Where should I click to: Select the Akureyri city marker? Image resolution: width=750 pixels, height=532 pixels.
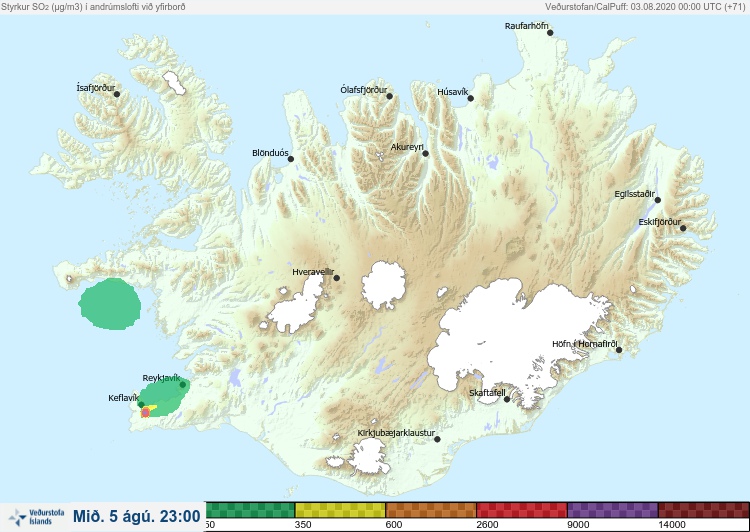click(426, 154)
